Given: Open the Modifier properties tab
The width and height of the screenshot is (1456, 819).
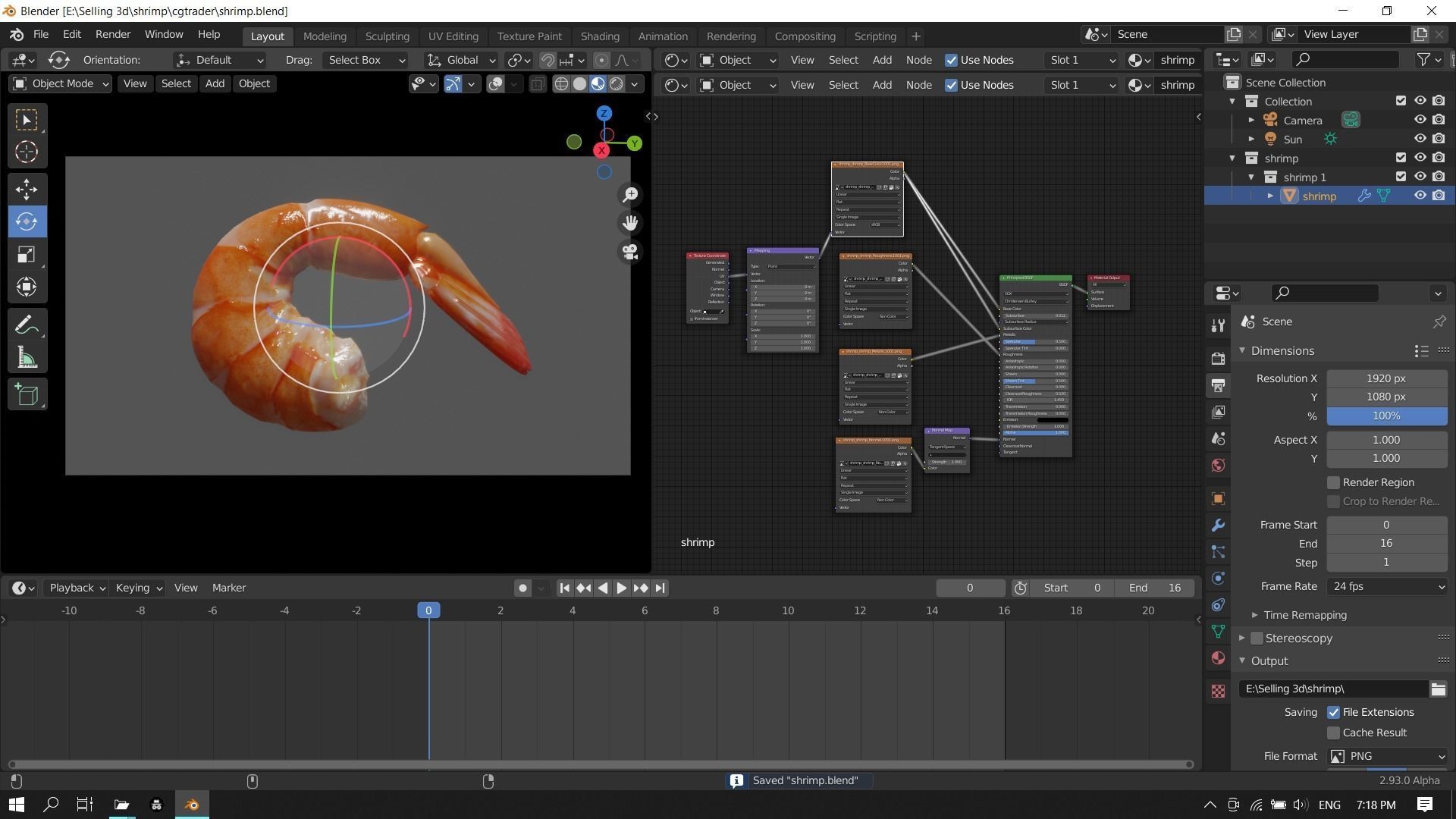Looking at the screenshot, I should (1218, 525).
